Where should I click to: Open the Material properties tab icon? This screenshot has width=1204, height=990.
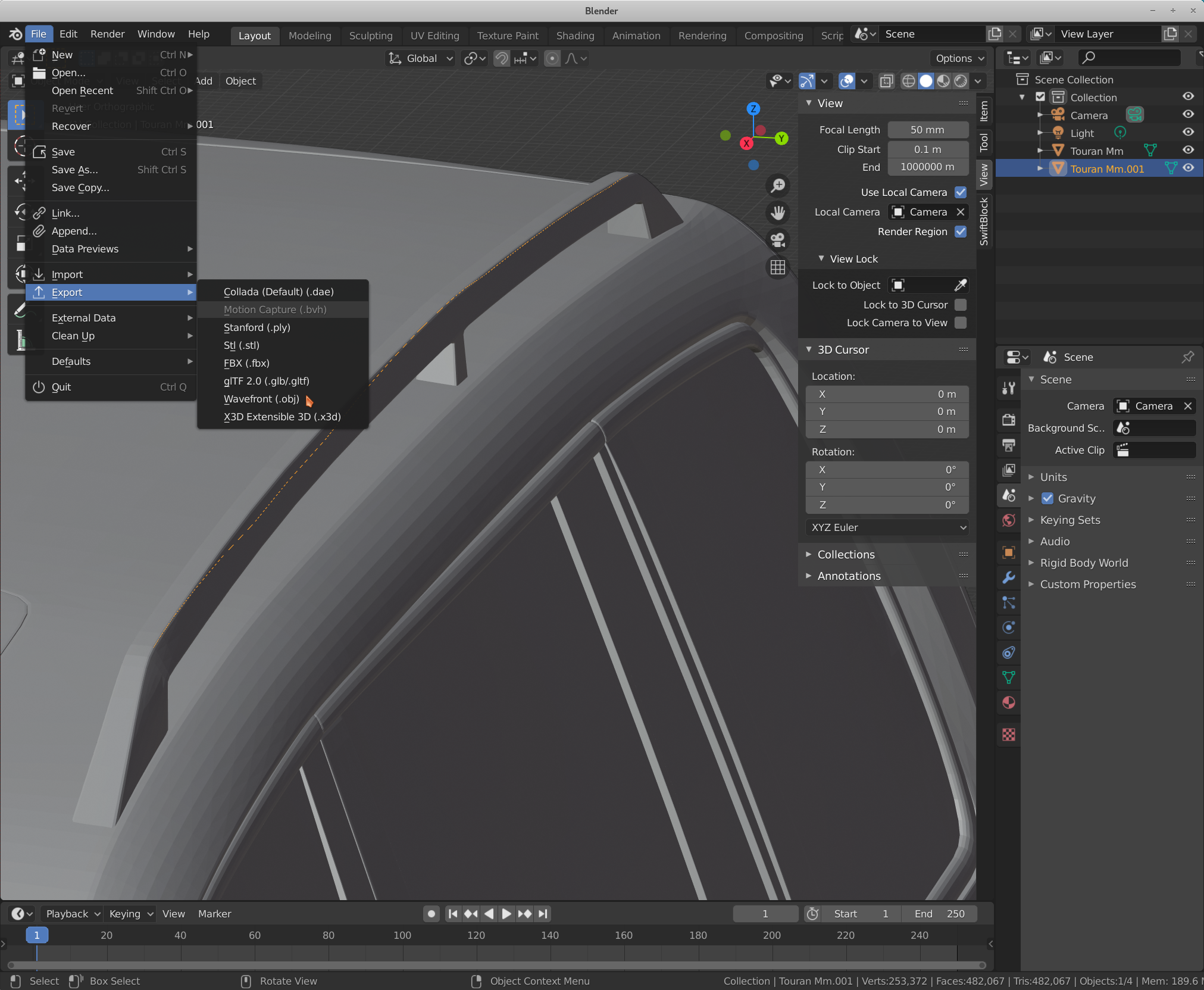click(x=1008, y=702)
